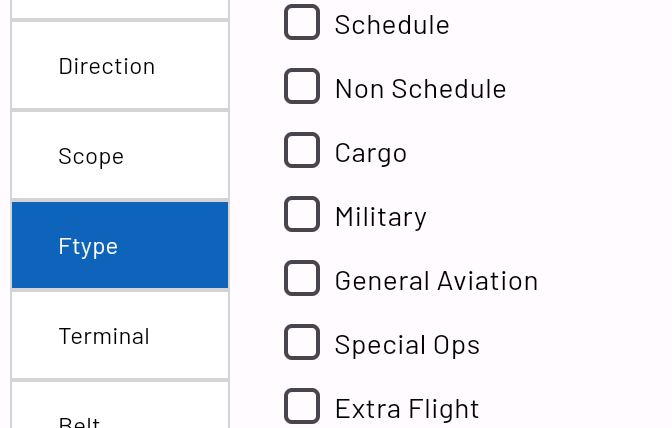Pick the 'Extra Flight' option label
The height and width of the screenshot is (428, 672).
pyautogui.click(x=407, y=407)
